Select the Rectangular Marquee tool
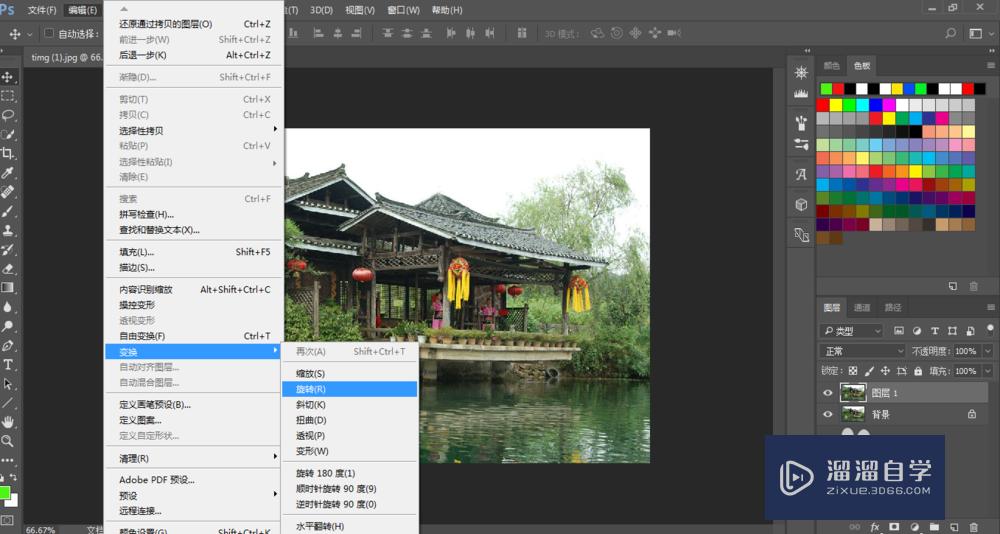The image size is (1000, 534). 8,96
